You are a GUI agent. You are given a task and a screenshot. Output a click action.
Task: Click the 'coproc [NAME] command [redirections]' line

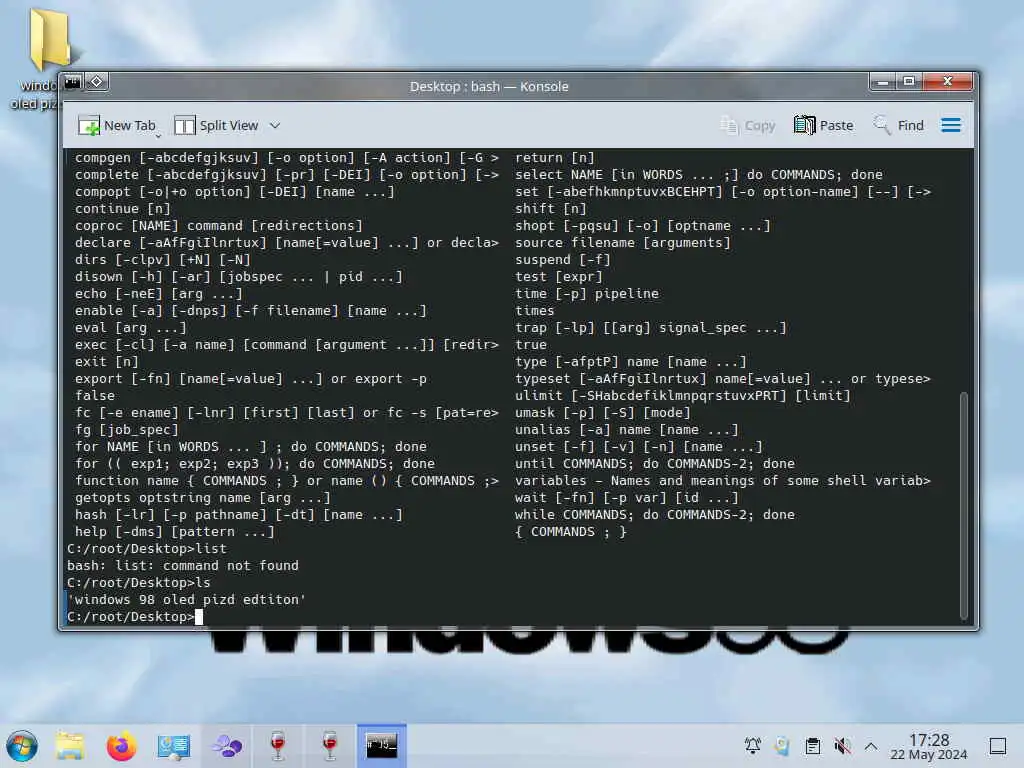(x=218, y=225)
